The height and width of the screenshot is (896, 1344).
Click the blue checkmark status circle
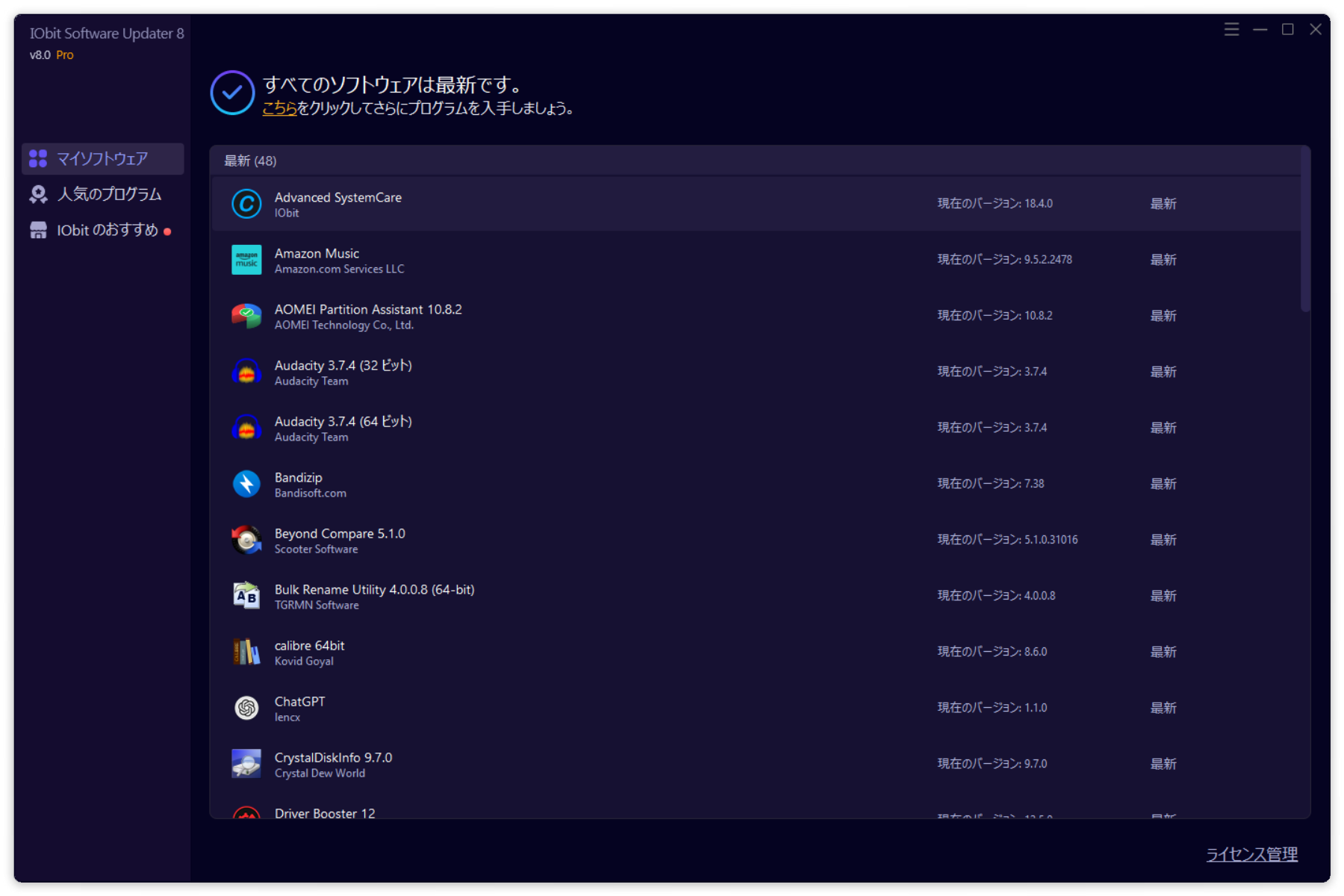click(x=232, y=93)
